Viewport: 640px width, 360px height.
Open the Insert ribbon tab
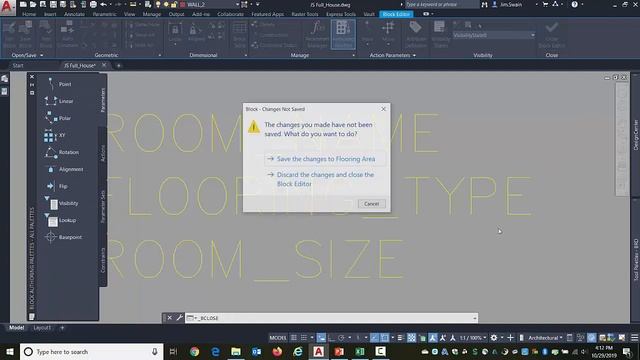[x=50, y=14]
